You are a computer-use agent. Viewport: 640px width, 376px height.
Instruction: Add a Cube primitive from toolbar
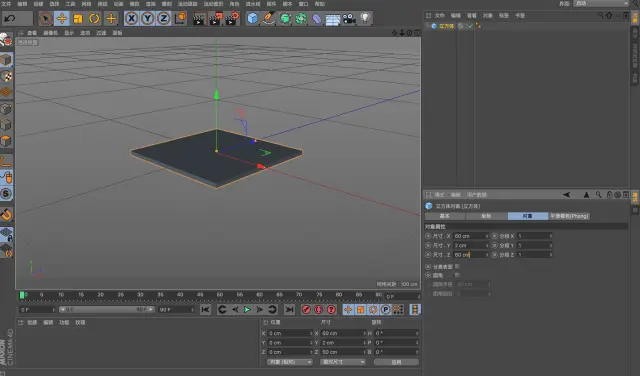[x=253, y=19]
